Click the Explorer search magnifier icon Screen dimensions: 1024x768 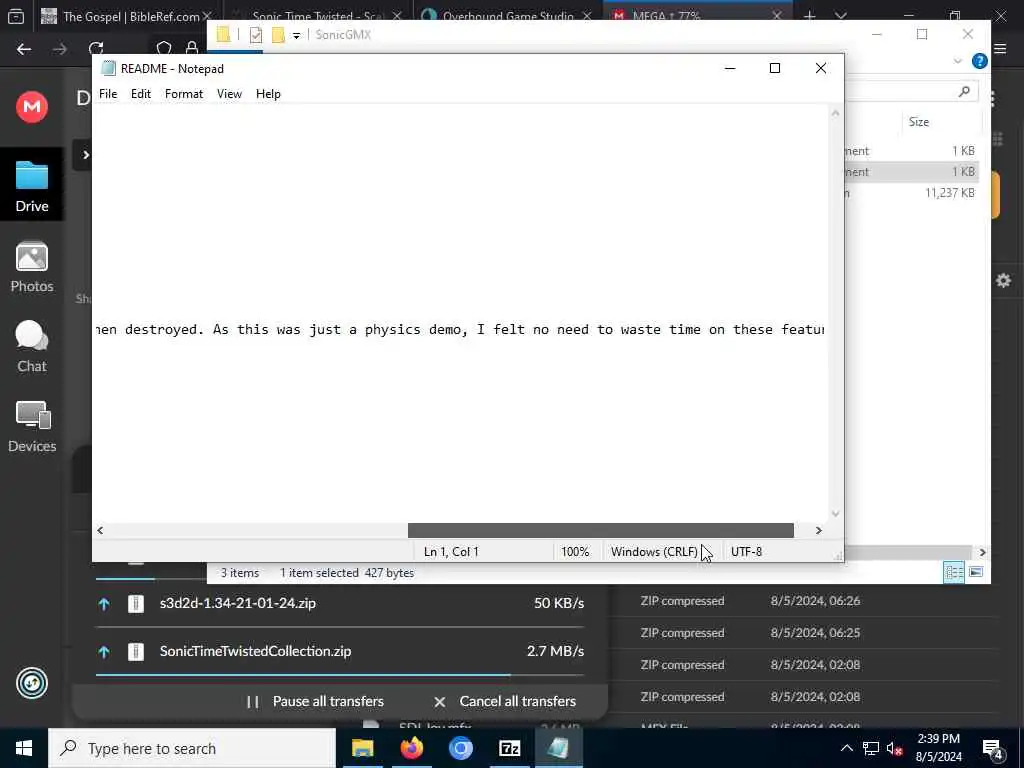click(965, 91)
